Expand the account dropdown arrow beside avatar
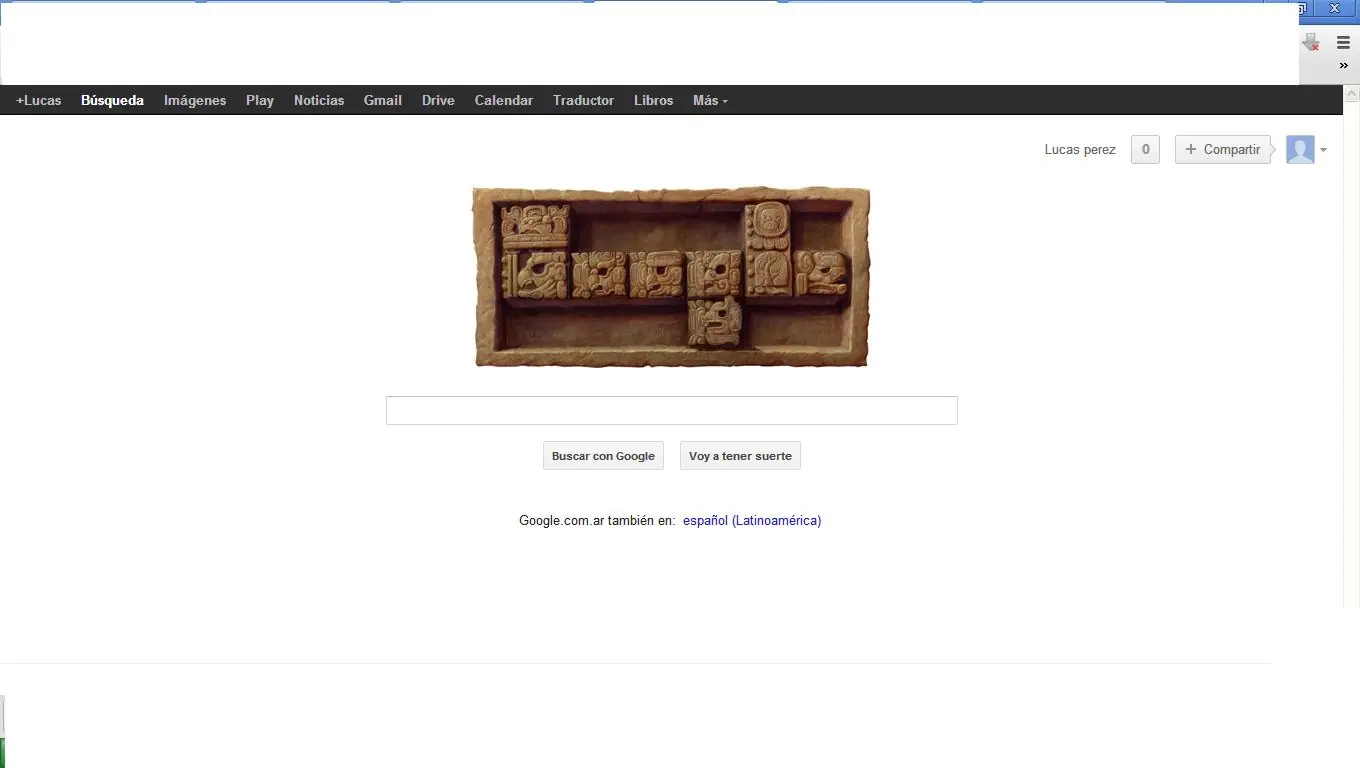Image resolution: width=1360 pixels, height=768 pixels. tap(1323, 150)
